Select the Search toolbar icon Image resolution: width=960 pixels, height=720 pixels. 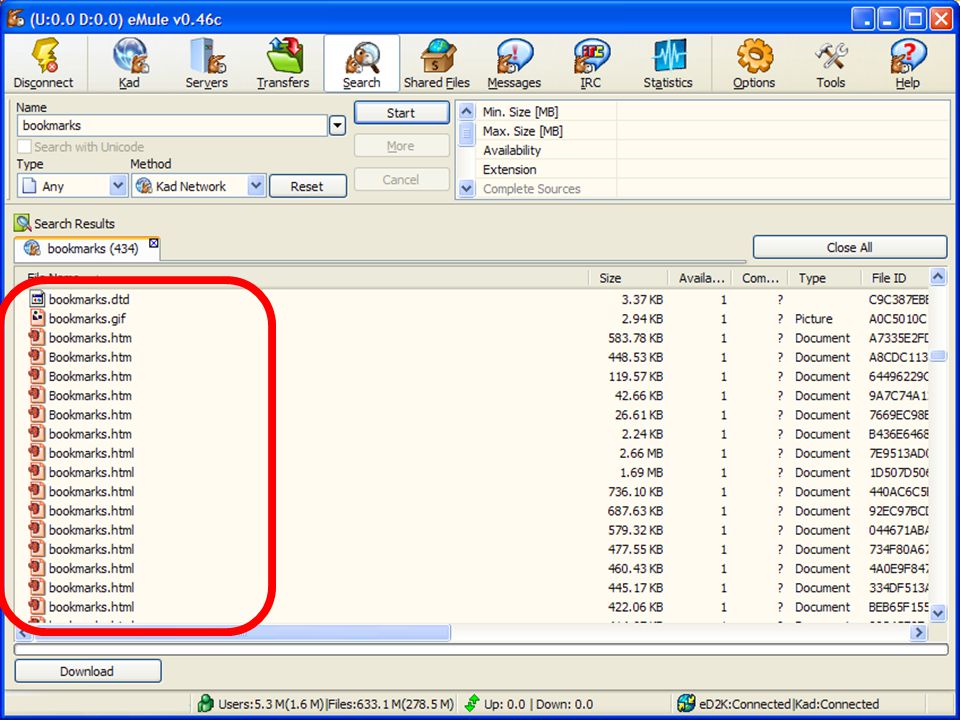click(362, 64)
